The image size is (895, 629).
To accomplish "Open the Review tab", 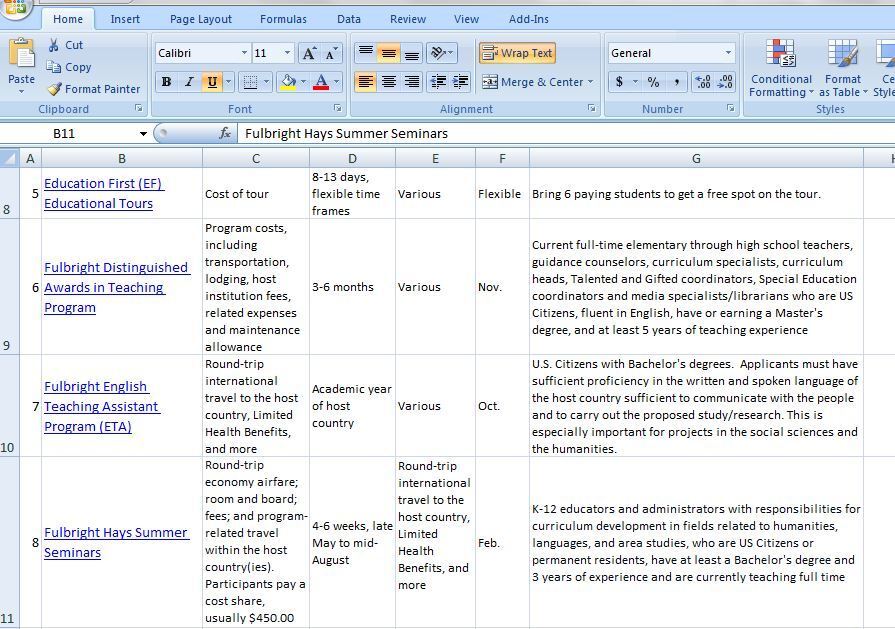I will [x=408, y=19].
